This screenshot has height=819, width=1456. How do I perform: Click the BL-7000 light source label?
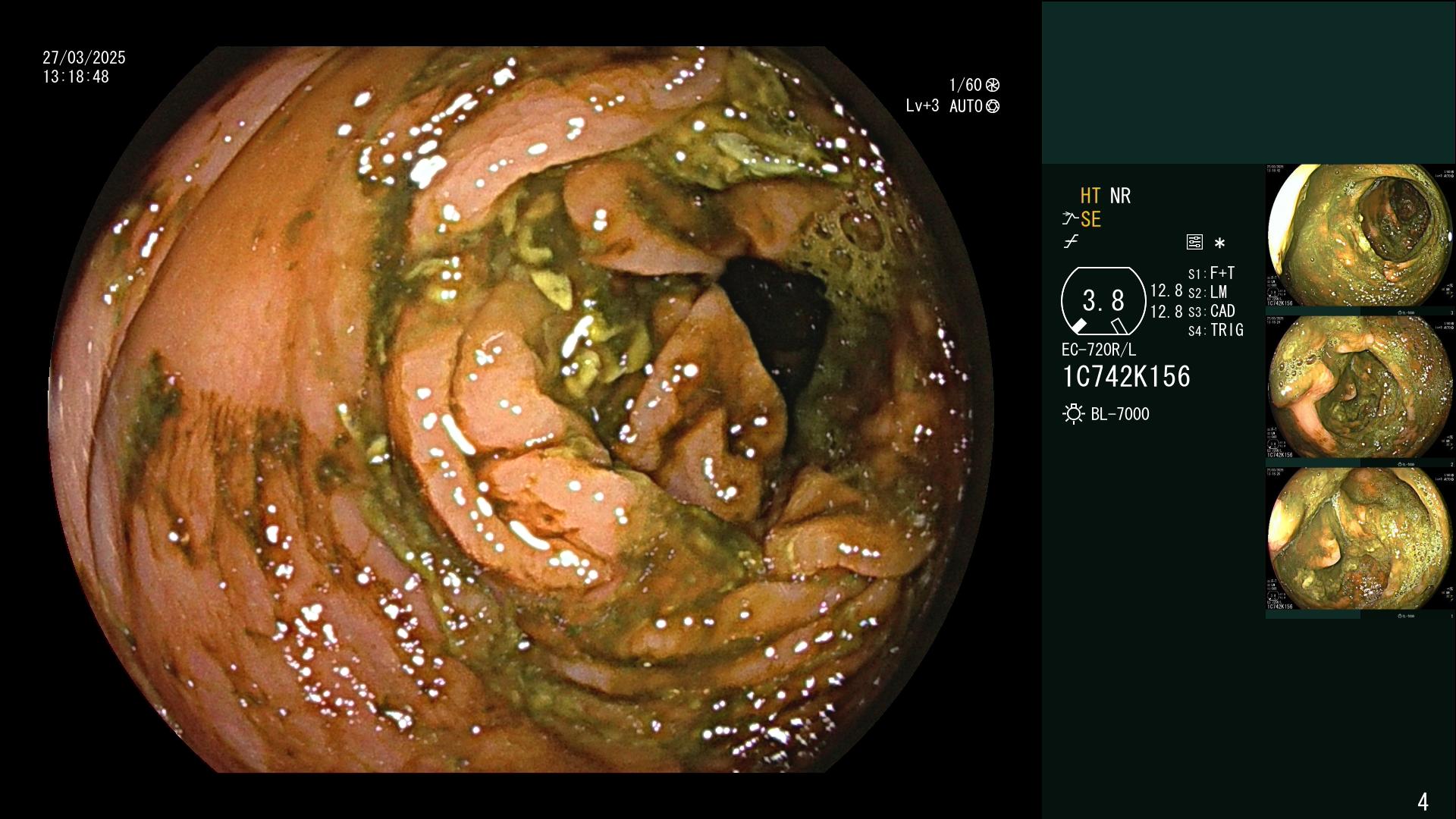pos(1120,414)
